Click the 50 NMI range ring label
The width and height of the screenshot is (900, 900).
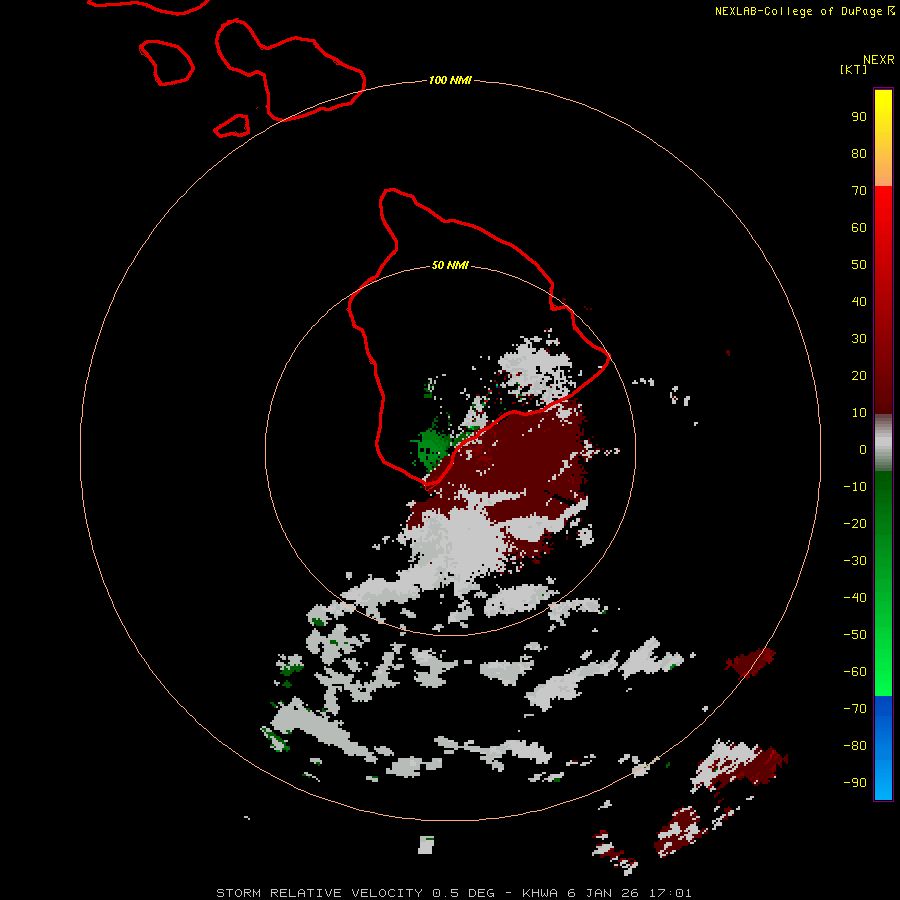(x=450, y=265)
